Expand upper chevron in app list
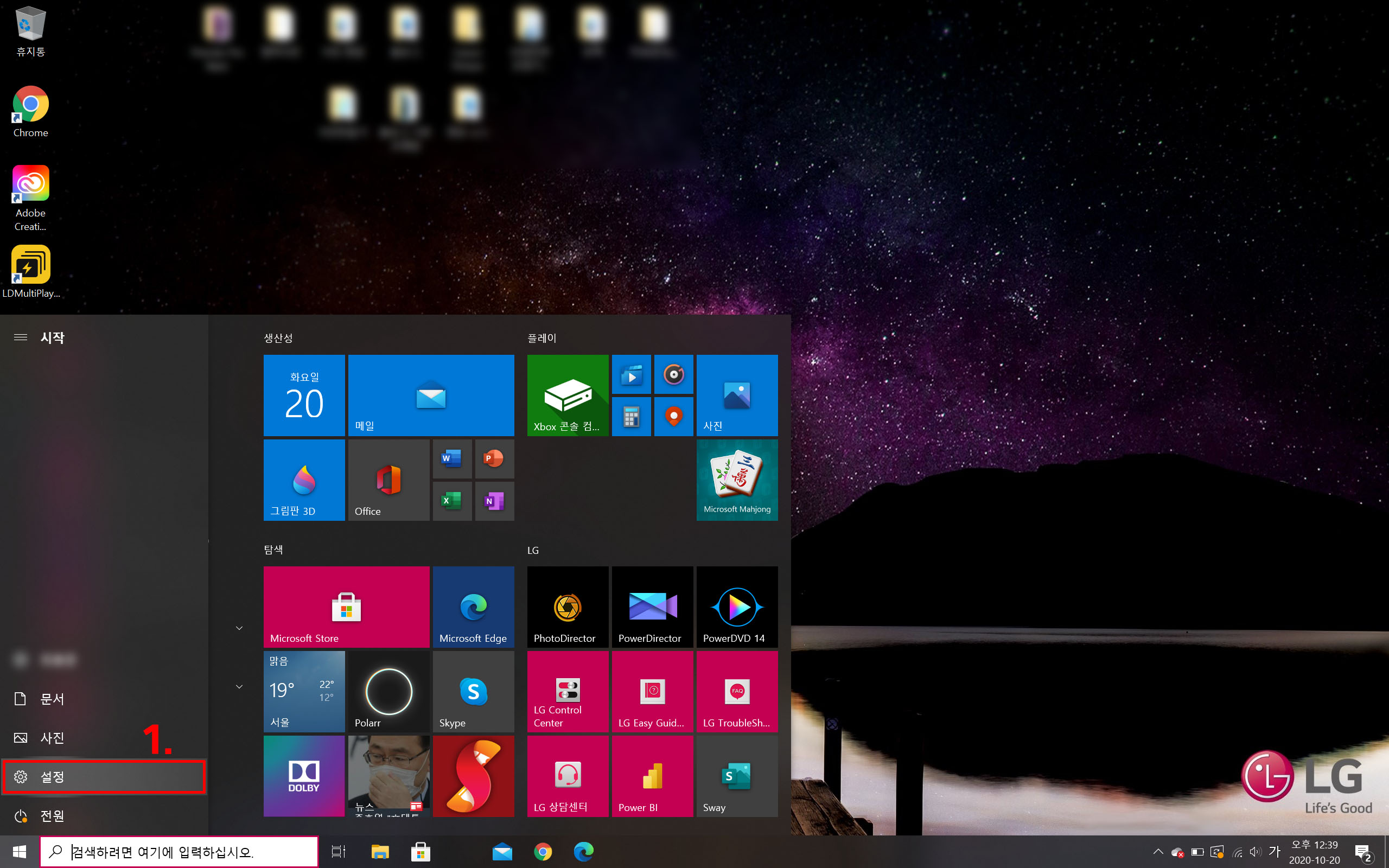1389x868 pixels. (239, 628)
